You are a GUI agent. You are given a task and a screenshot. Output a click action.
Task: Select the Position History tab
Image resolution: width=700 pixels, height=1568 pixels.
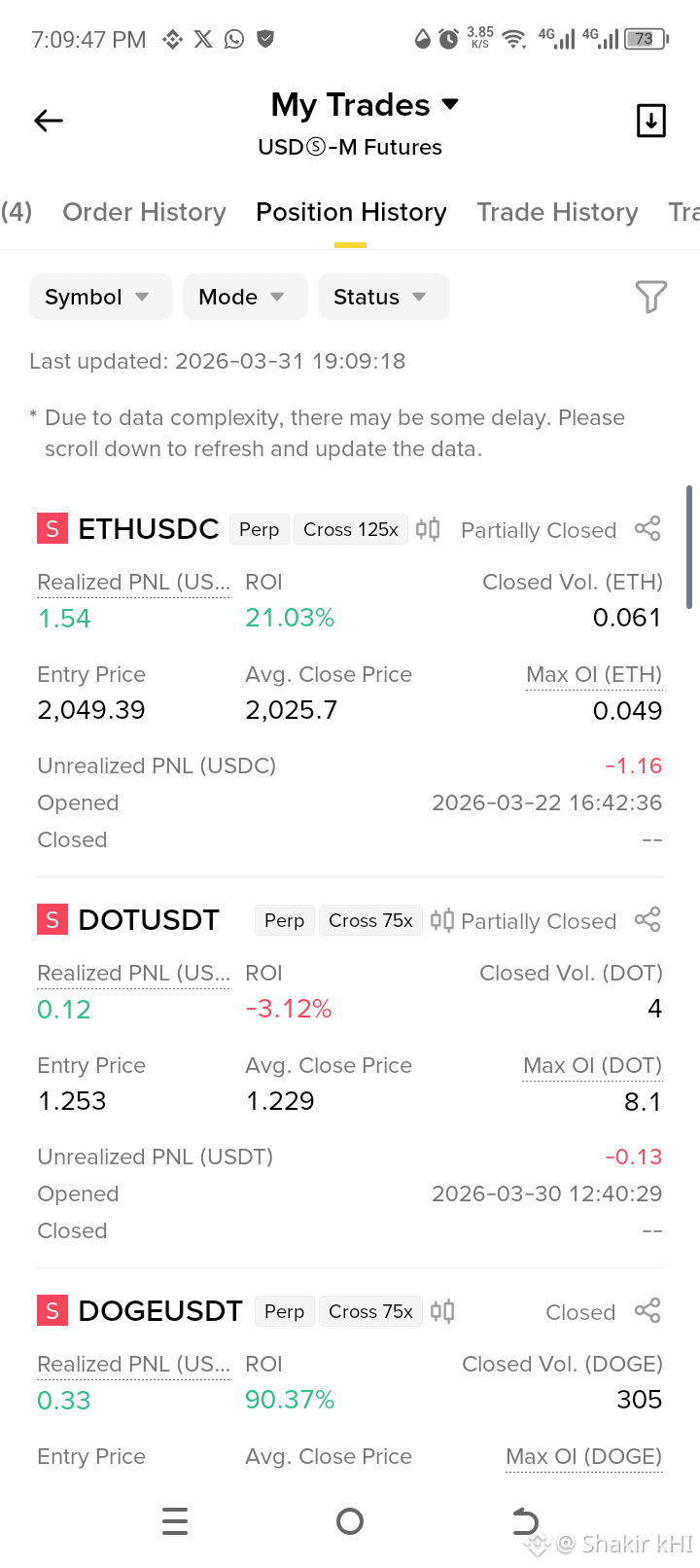click(351, 212)
